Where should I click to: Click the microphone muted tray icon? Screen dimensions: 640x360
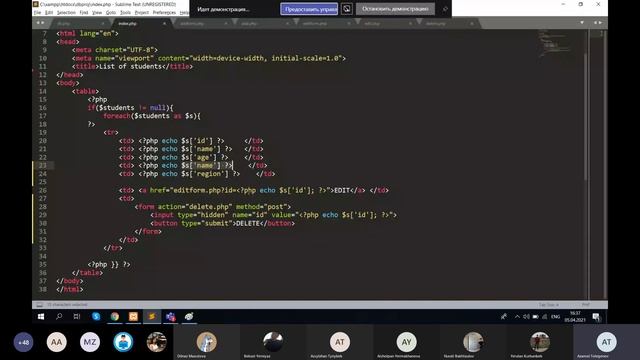click(504, 316)
